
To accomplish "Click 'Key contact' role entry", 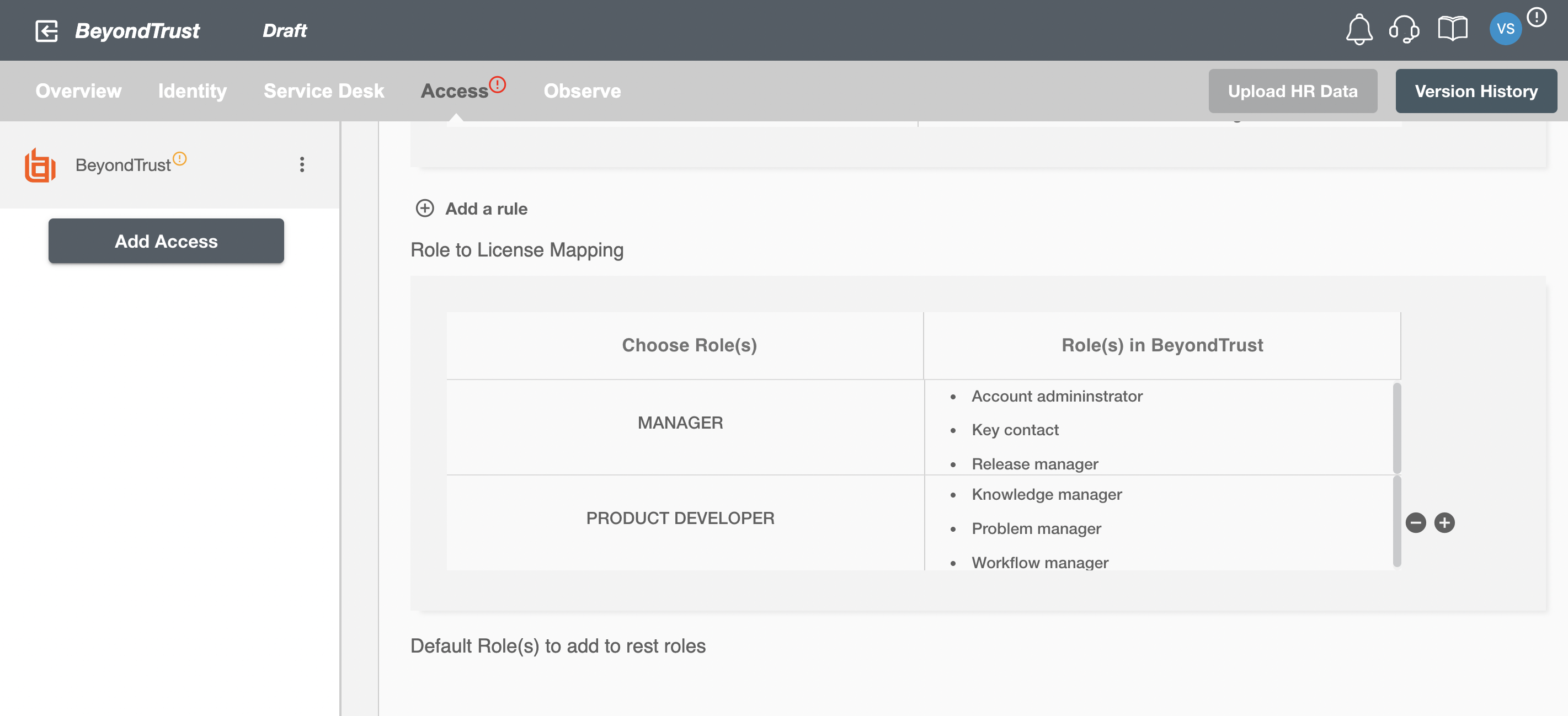I will (x=1015, y=430).
